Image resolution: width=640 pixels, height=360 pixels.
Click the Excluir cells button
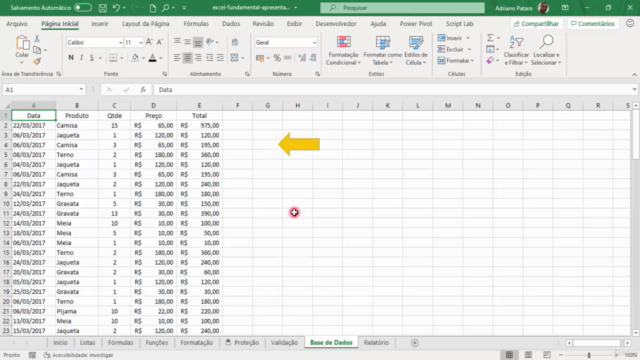[454, 49]
